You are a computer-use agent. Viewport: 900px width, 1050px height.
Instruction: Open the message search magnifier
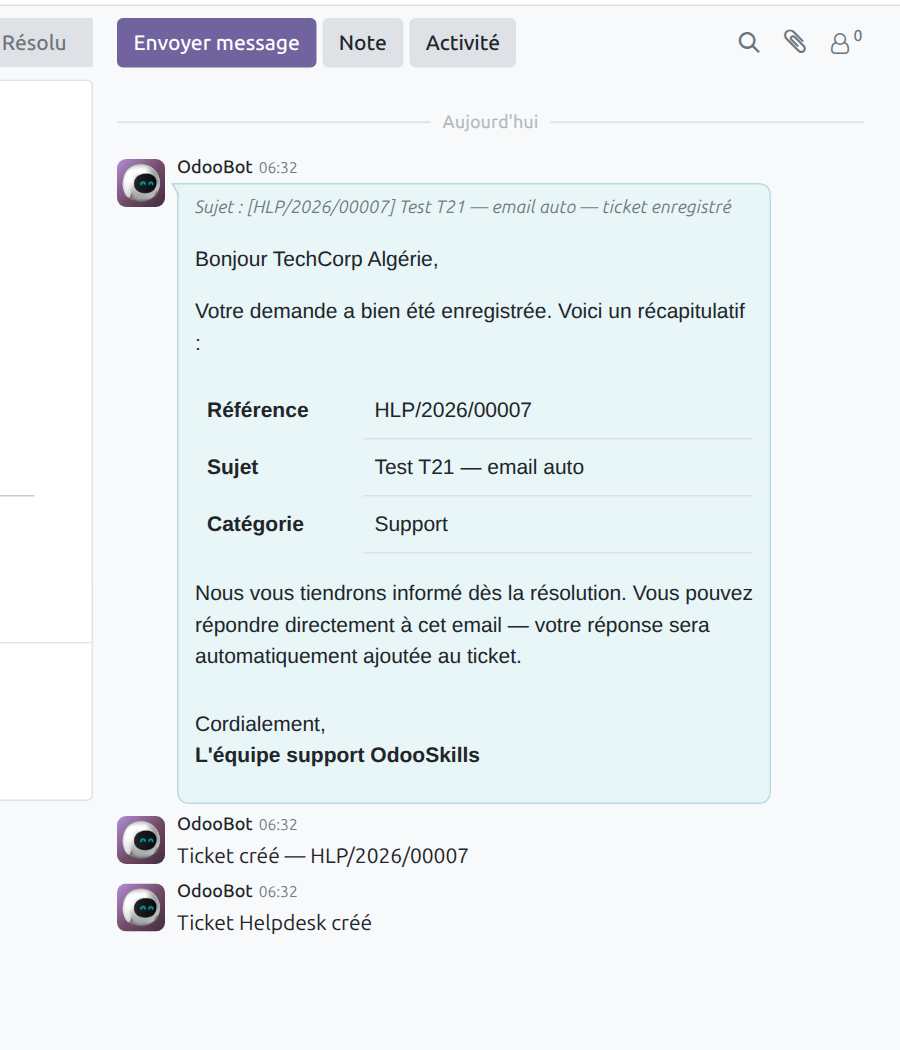(748, 42)
